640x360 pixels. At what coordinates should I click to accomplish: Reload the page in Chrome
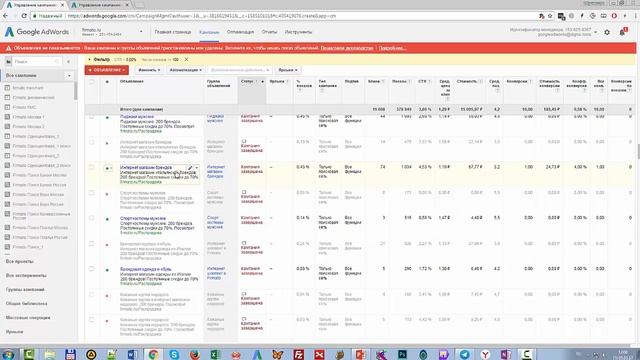click(24, 16)
